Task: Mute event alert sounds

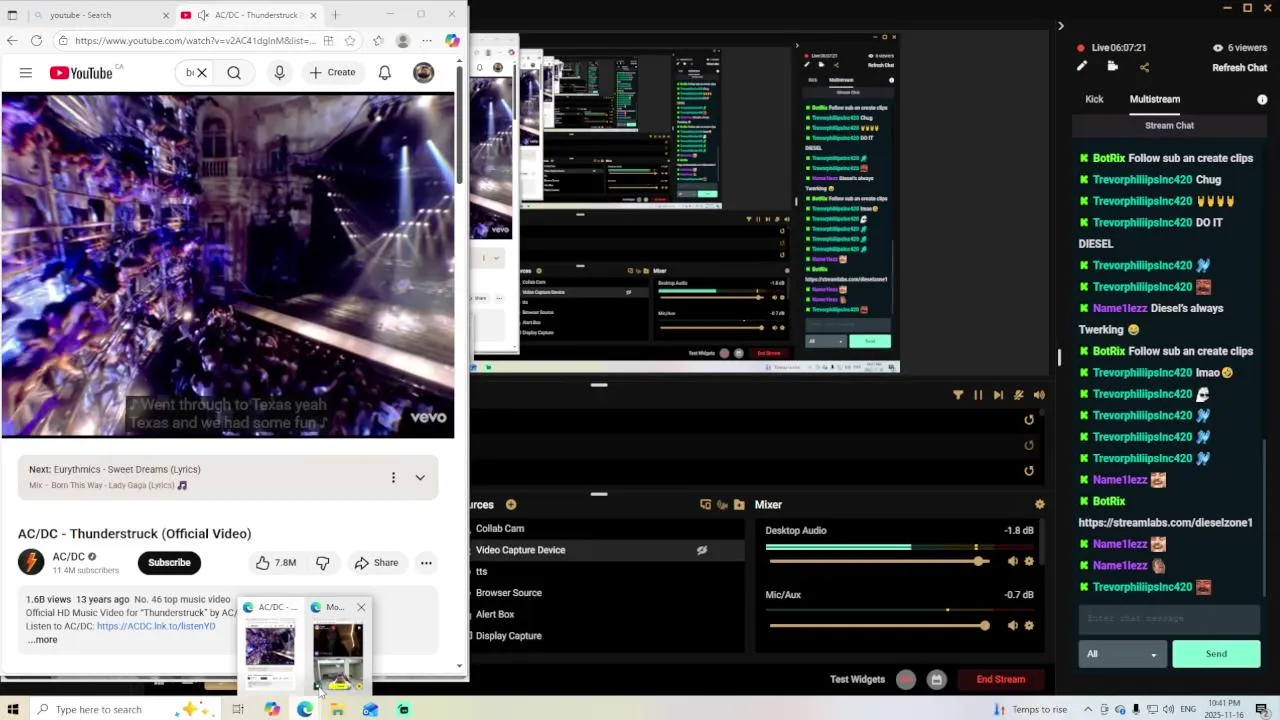Action: point(1039,395)
